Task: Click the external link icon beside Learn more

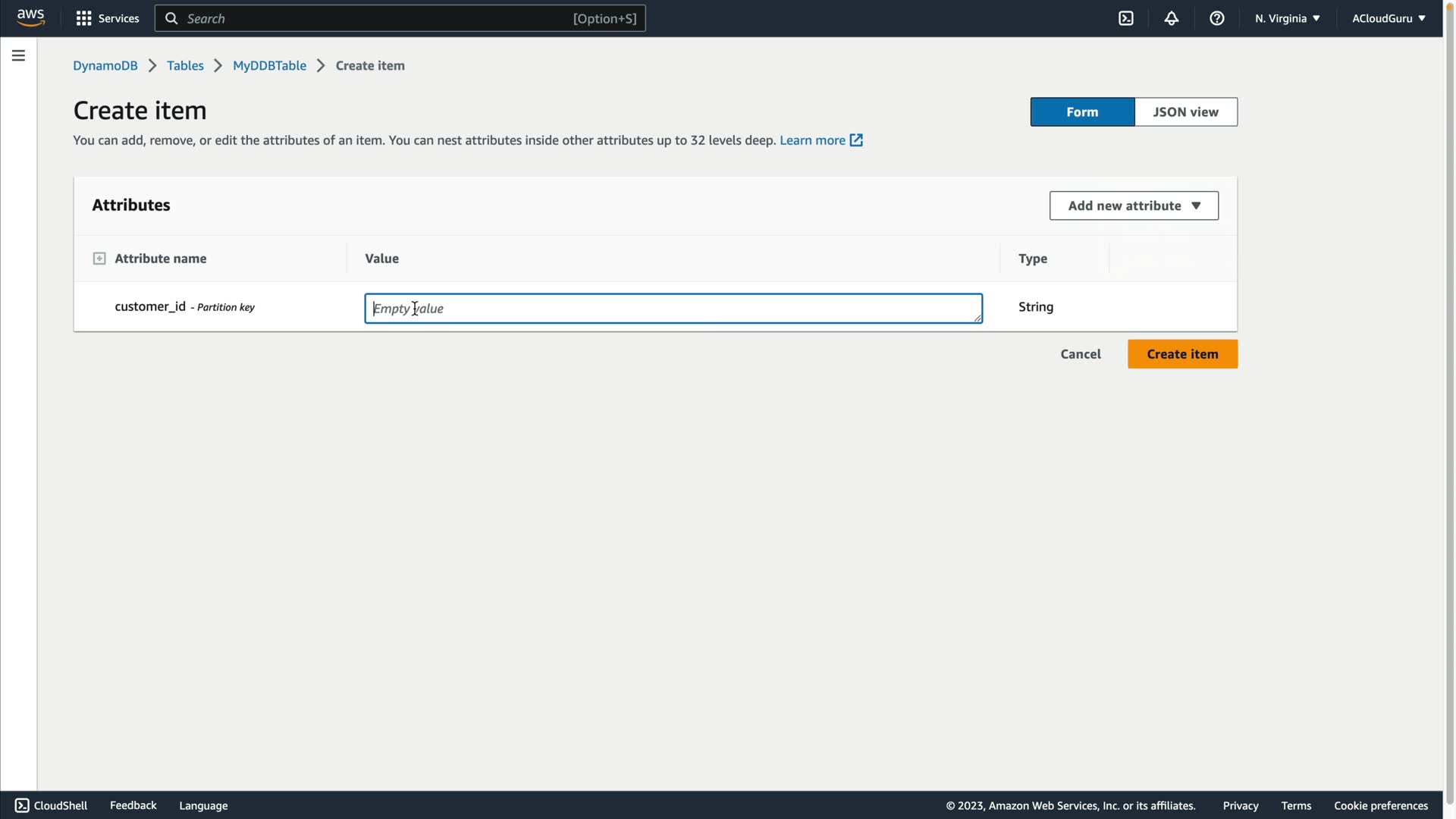Action: tap(856, 140)
